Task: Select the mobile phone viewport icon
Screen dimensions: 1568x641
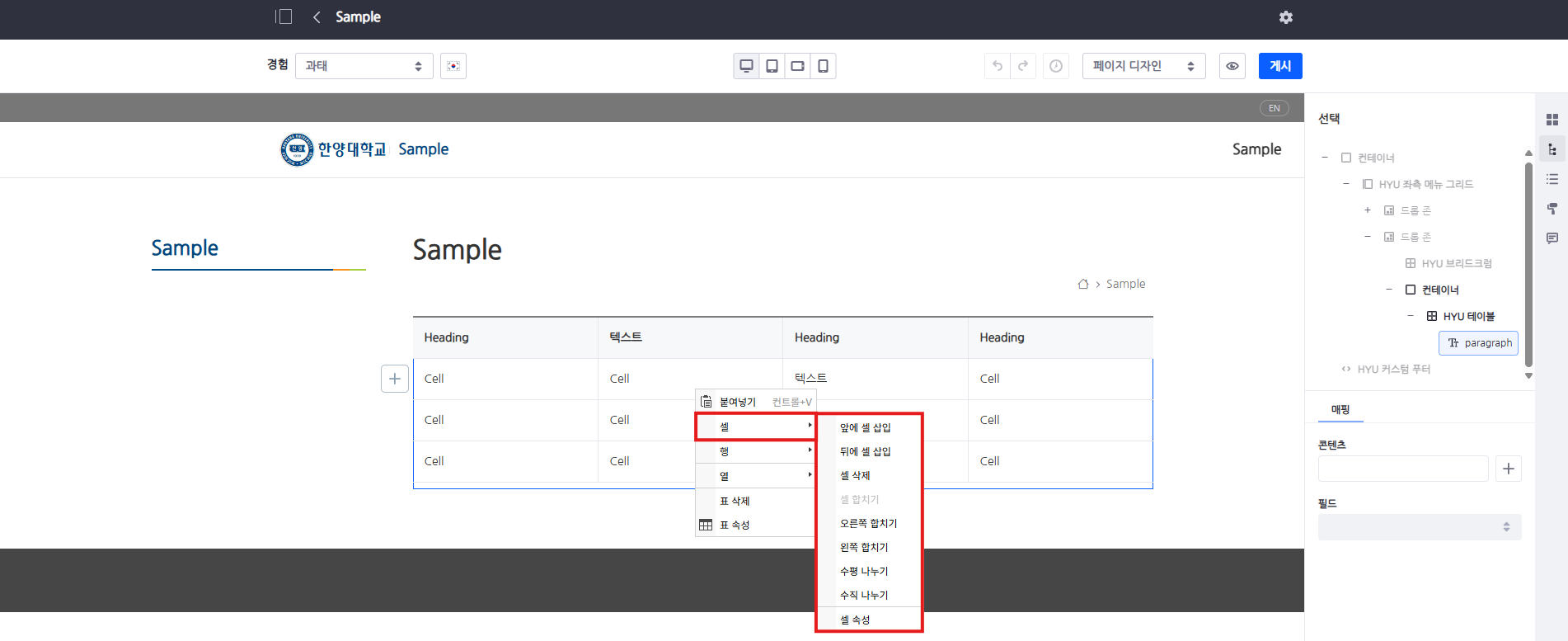Action: [823, 66]
